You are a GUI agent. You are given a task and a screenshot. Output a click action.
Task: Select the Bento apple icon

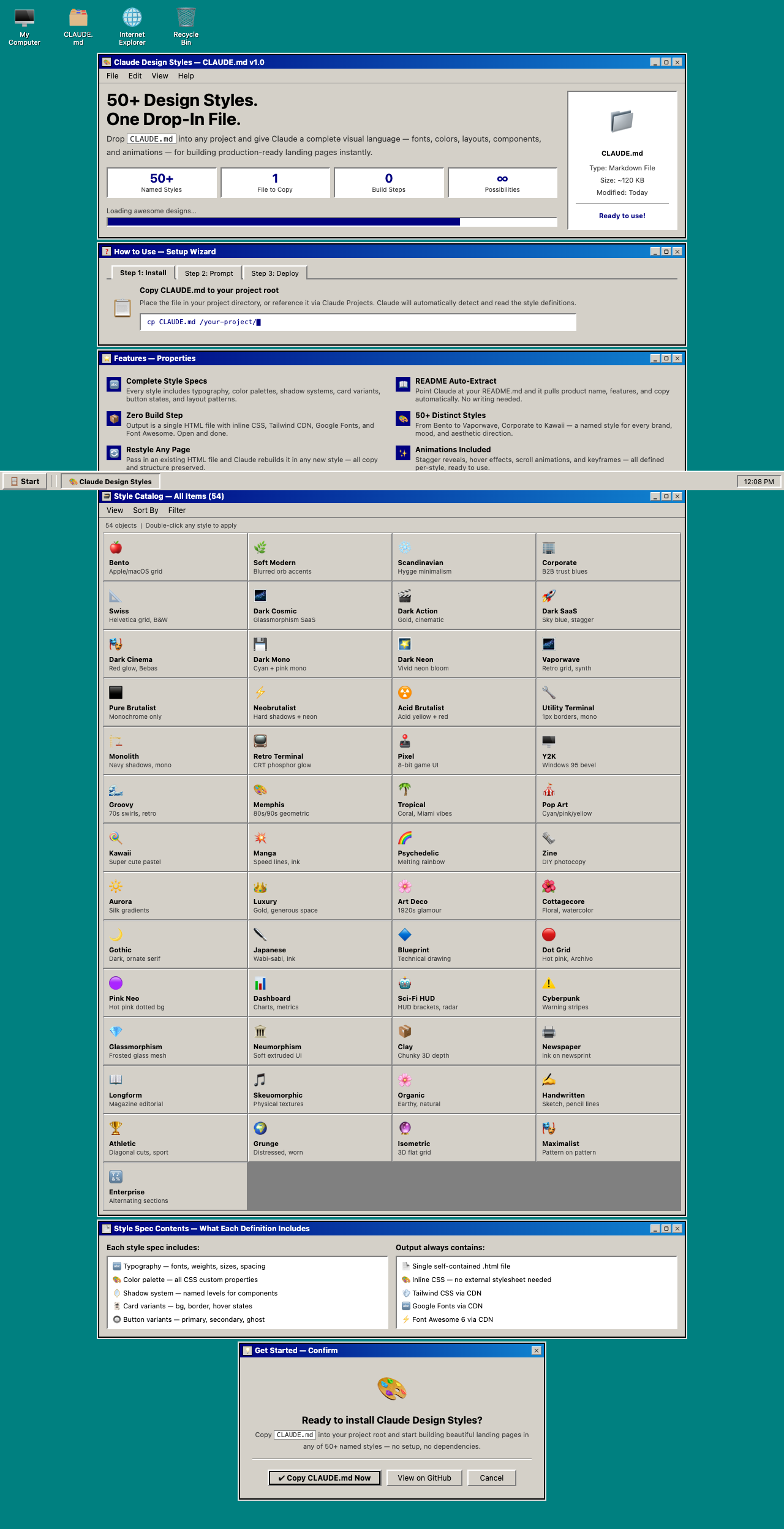click(x=116, y=547)
